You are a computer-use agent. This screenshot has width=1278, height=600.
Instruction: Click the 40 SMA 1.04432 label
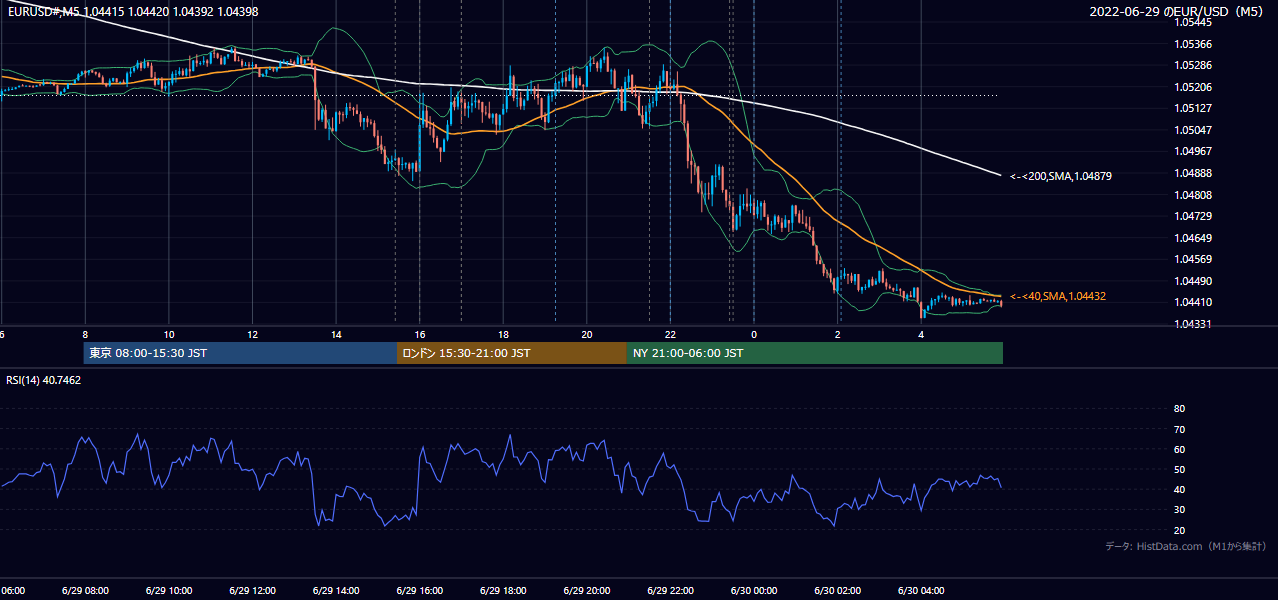[x=1058, y=297]
